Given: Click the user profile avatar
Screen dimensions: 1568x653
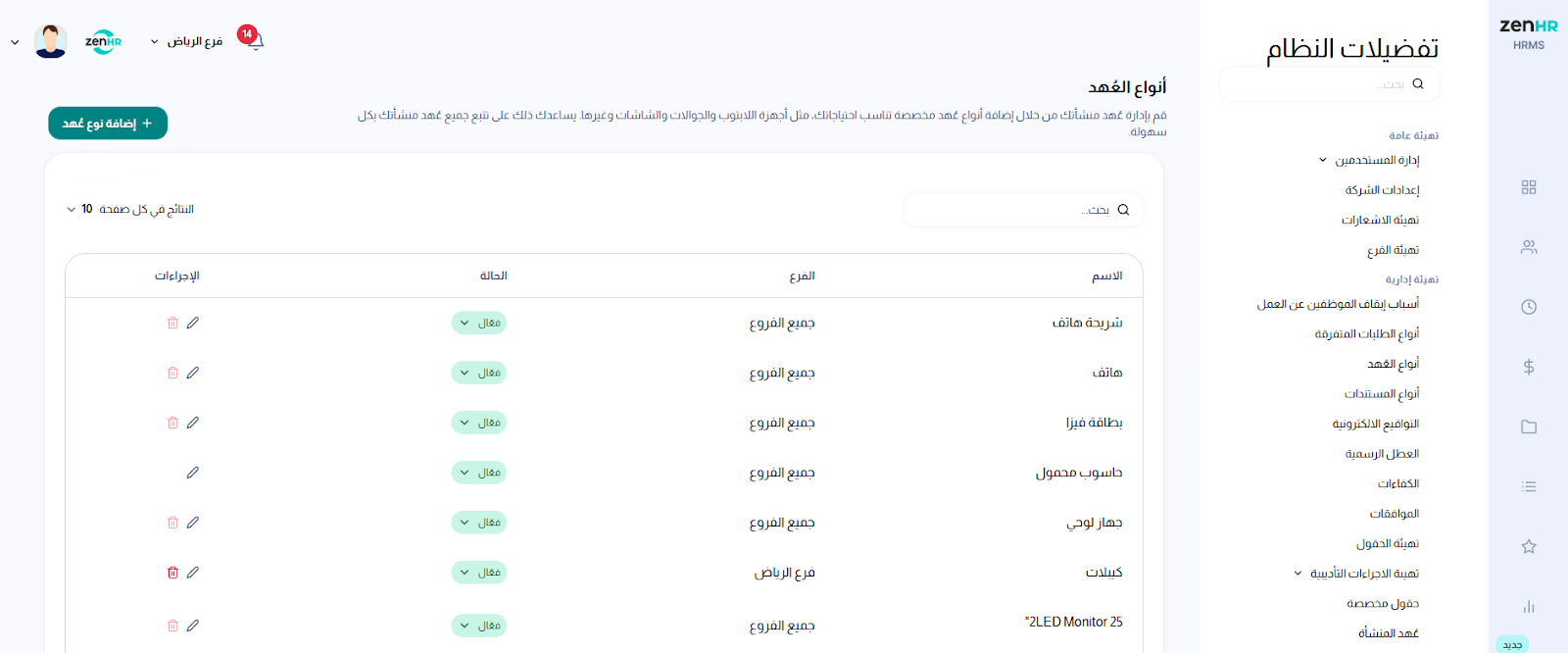Looking at the screenshot, I should point(50,41).
